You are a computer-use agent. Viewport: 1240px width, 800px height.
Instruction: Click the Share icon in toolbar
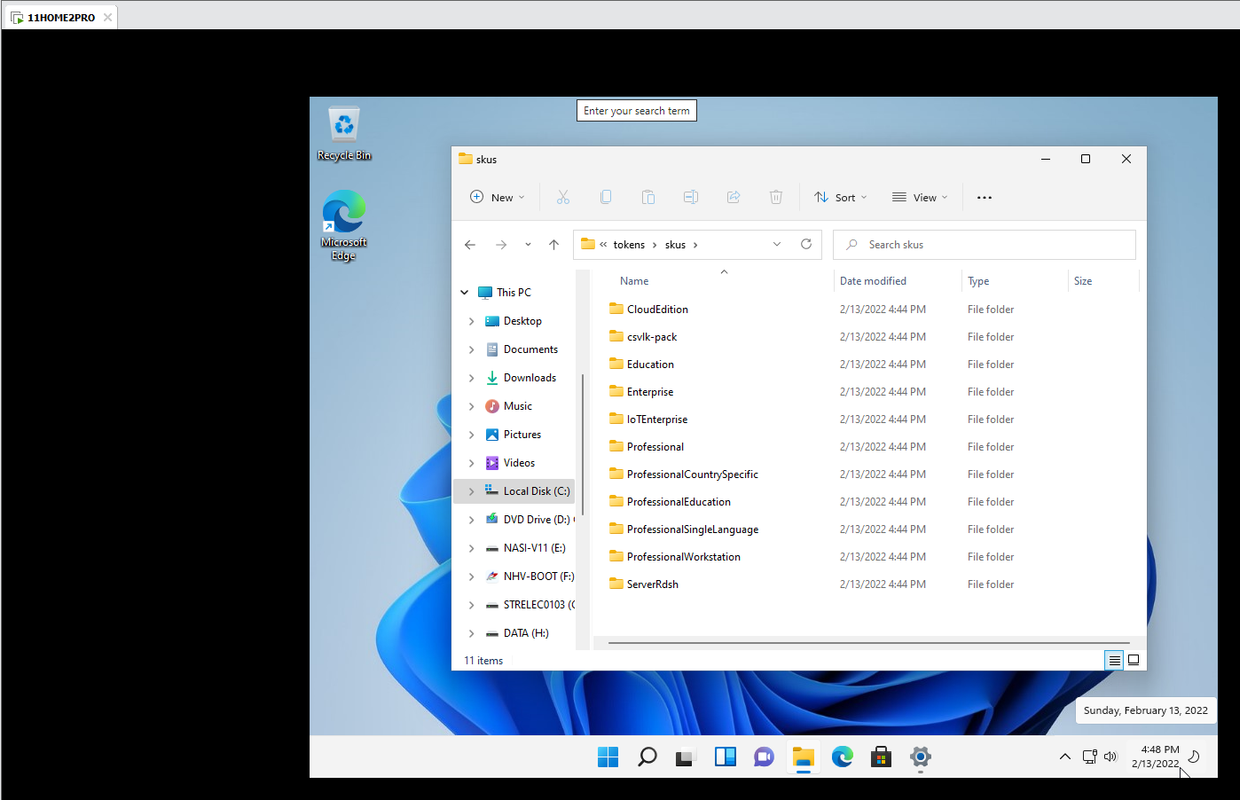tap(733, 197)
